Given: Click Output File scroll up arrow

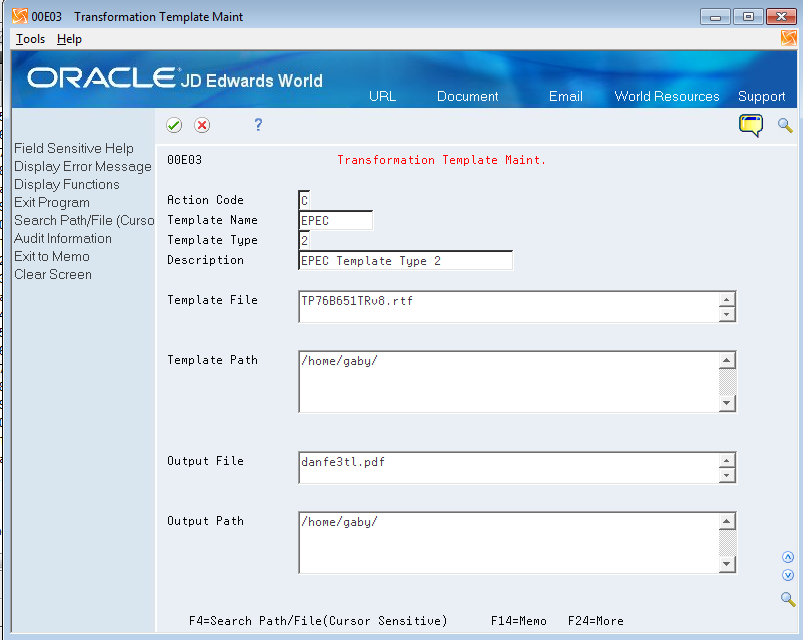Looking at the screenshot, I should pyautogui.click(x=727, y=460).
